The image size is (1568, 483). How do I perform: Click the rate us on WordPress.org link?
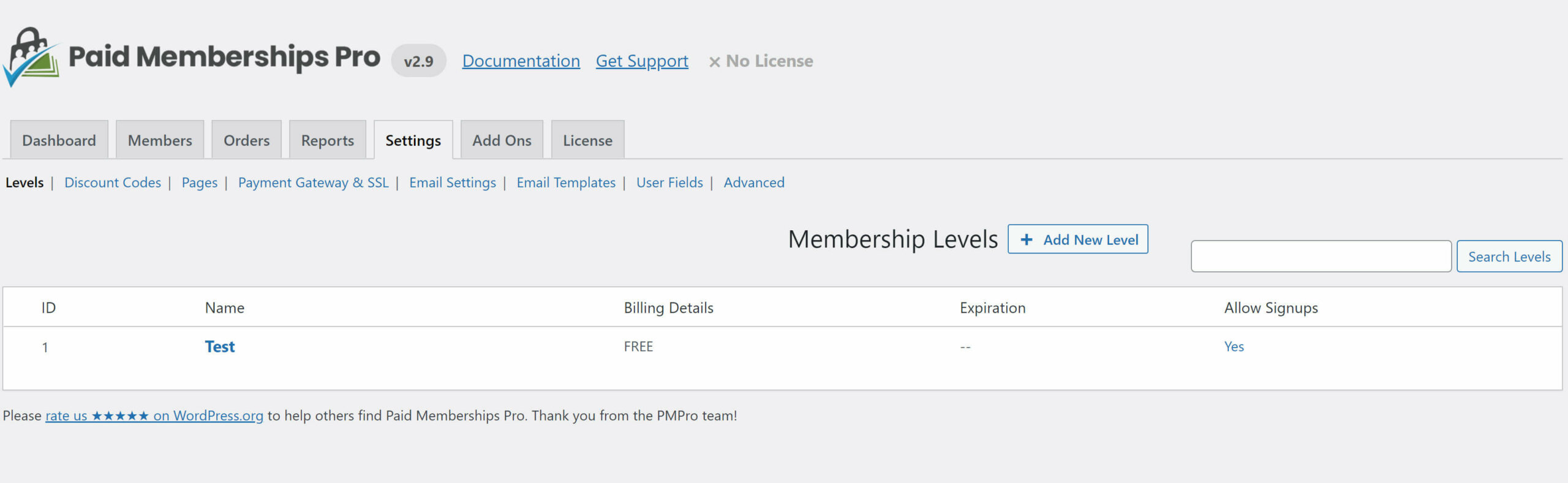coord(154,416)
